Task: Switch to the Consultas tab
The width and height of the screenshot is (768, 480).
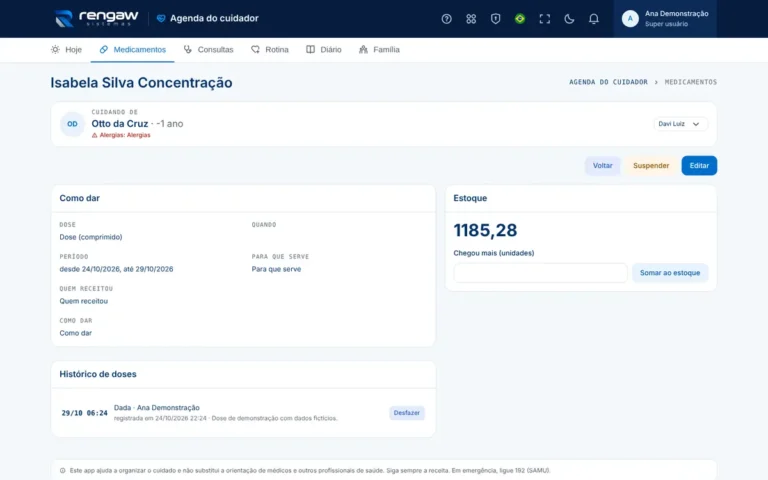Action: (208, 49)
